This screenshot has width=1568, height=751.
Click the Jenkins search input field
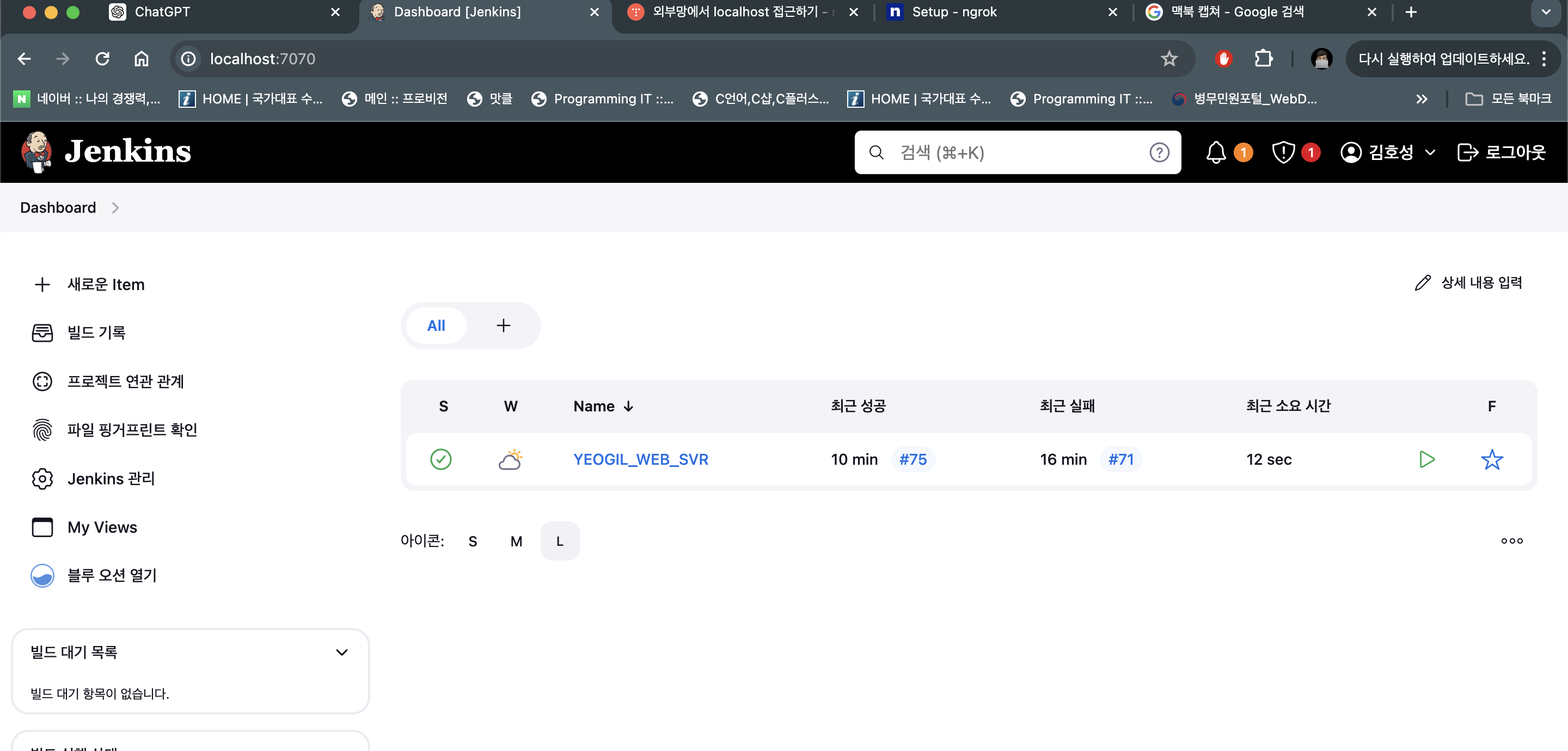point(1010,152)
